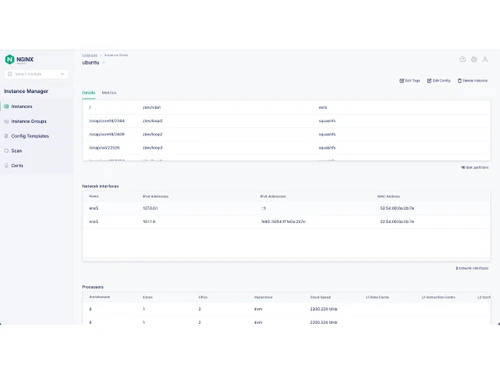This screenshot has height=375, width=500.
Task: Click the Network Interfaces section heading
Action: click(x=100, y=186)
